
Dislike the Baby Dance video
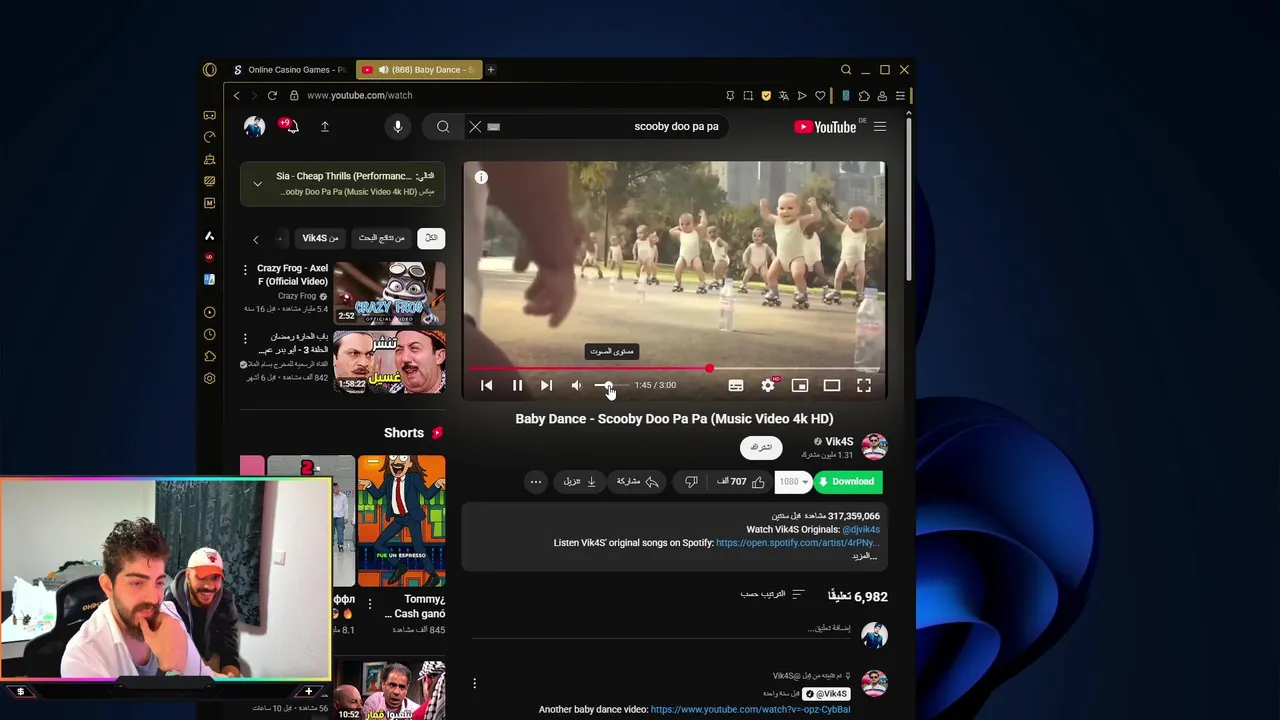[x=691, y=482]
